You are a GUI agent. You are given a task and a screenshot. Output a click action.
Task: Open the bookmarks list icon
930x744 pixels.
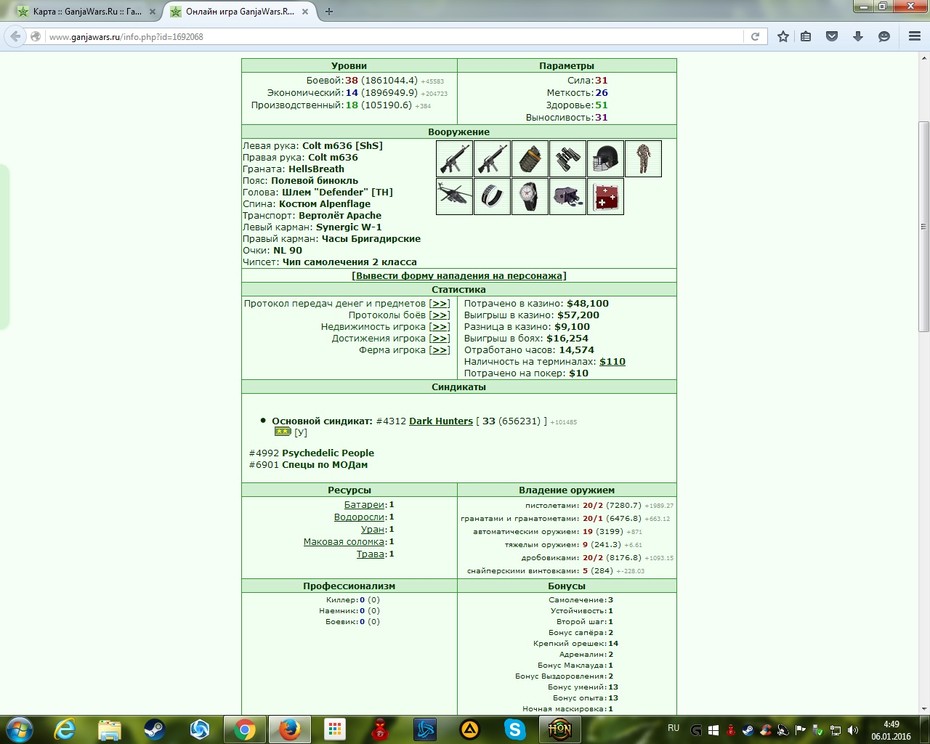[805, 37]
